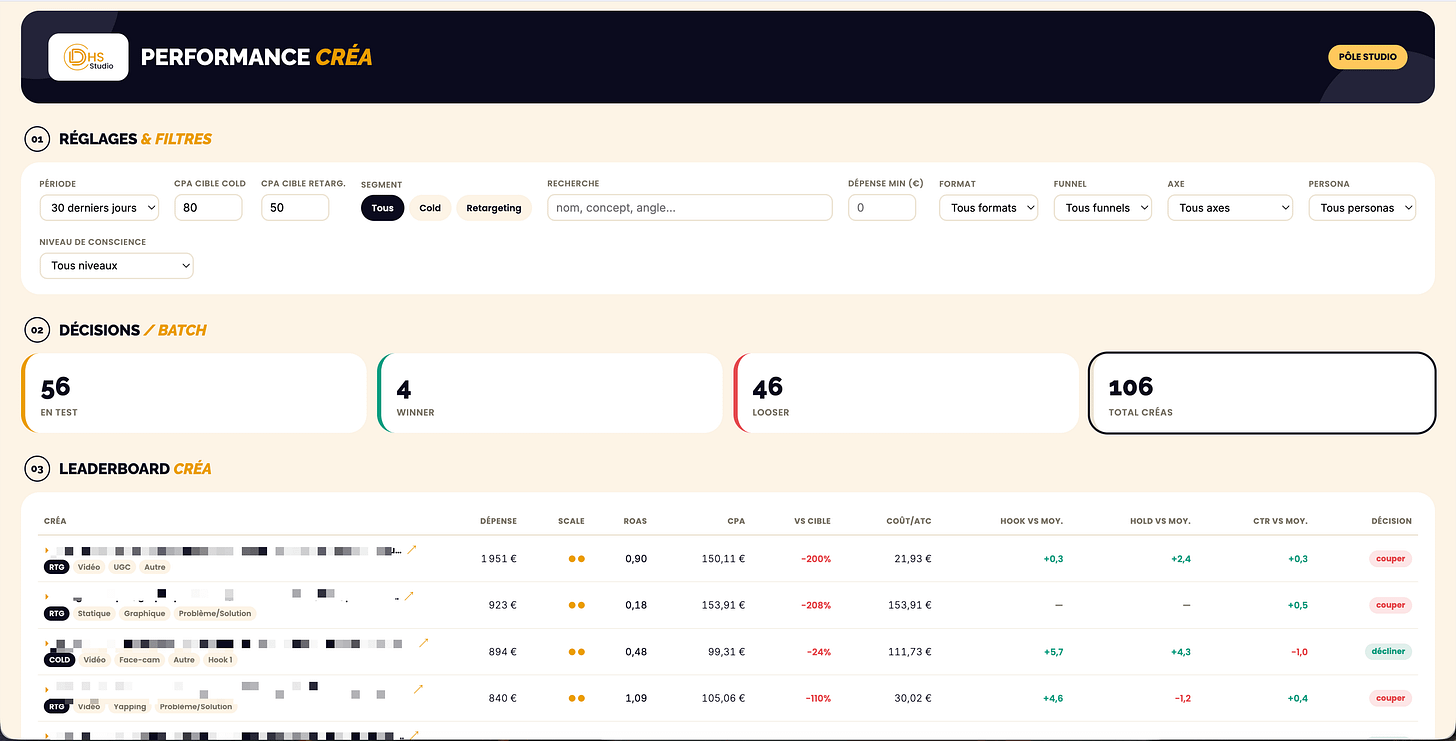Sort by the Coût/ATC column header
The image size is (1456, 741).
pos(909,521)
